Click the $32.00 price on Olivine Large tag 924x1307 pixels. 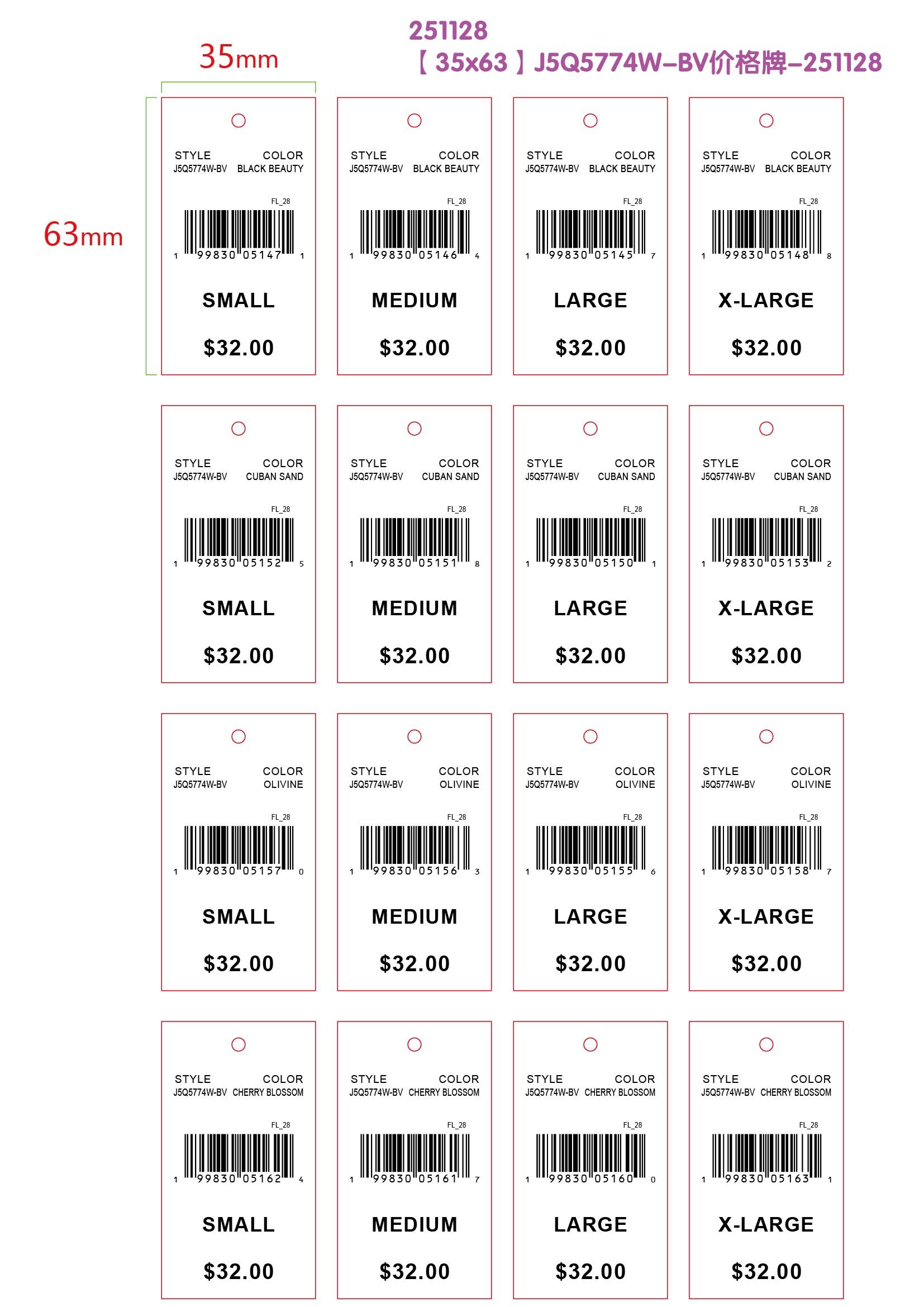tap(590, 964)
